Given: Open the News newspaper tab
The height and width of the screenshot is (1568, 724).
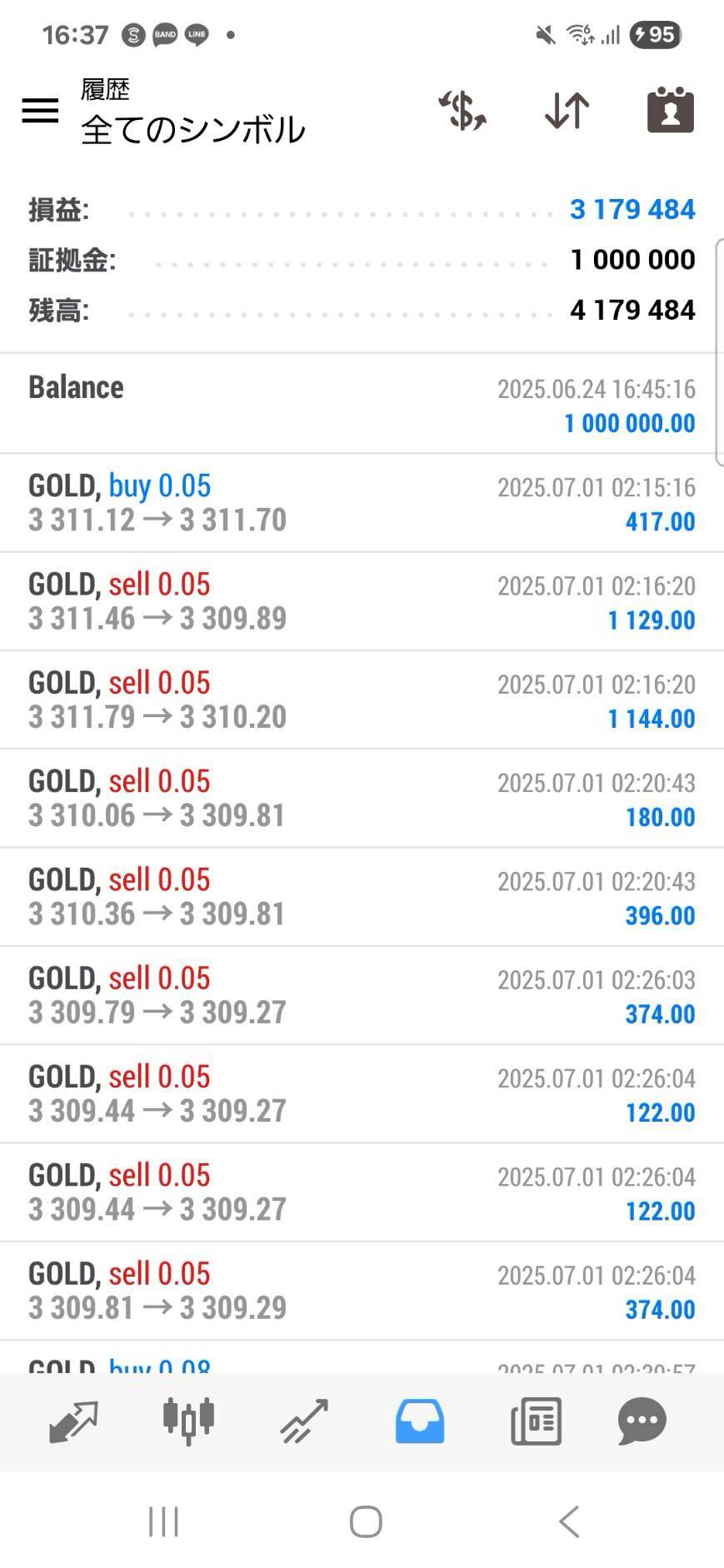Looking at the screenshot, I should coord(536,1421).
